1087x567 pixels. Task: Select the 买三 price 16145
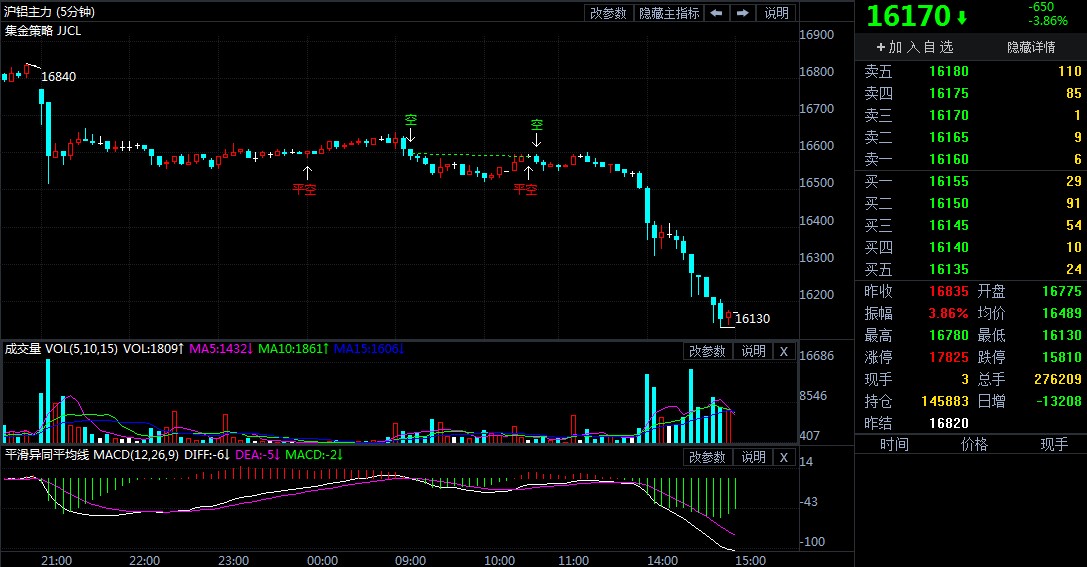pos(948,225)
